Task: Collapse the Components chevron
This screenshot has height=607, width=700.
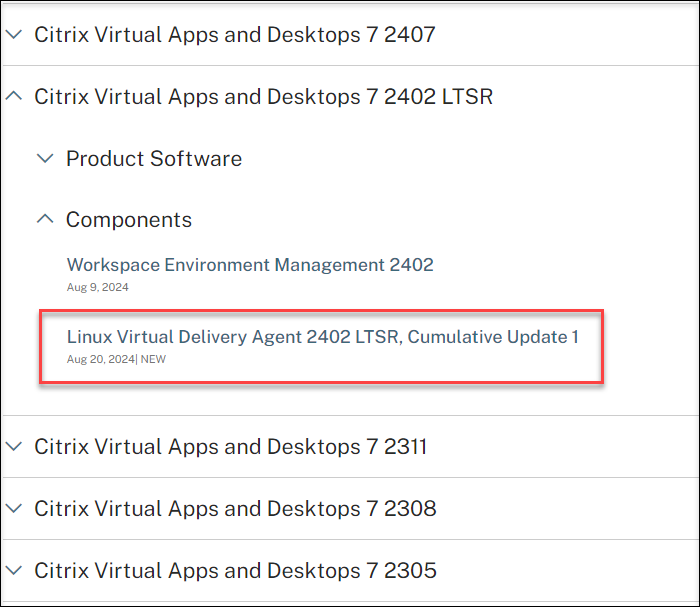Action: coord(45,219)
